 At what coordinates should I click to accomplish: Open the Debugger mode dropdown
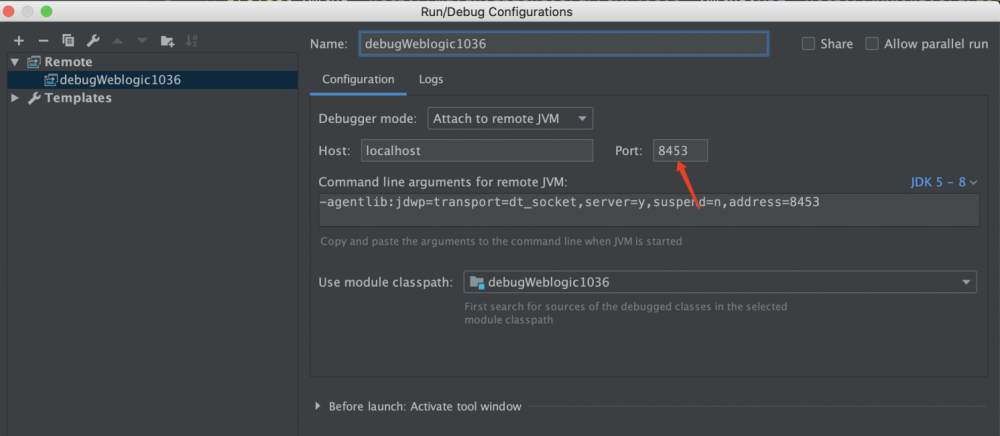[x=510, y=118]
